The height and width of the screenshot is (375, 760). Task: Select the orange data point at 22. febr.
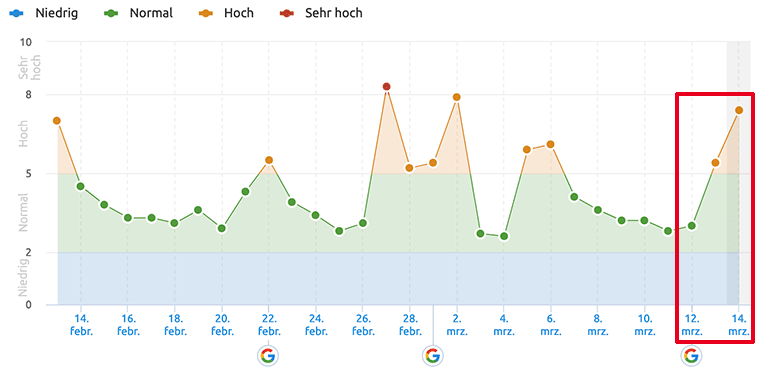coord(269,160)
